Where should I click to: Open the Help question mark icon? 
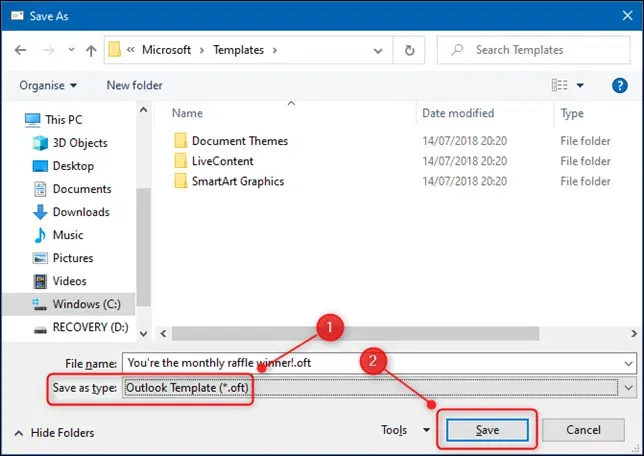click(619, 86)
